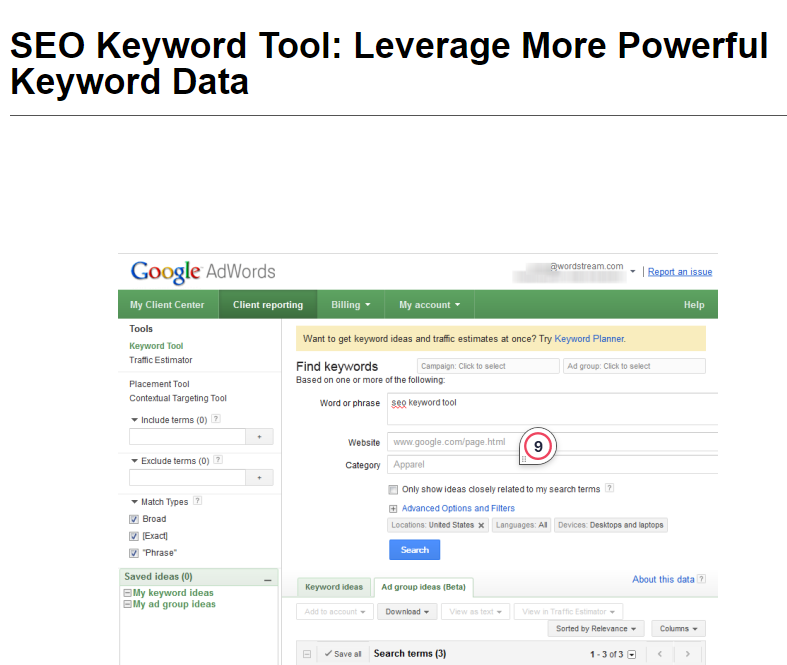Open the Billing dropdown menu
Viewport: 787px width, 665px height.
350,305
